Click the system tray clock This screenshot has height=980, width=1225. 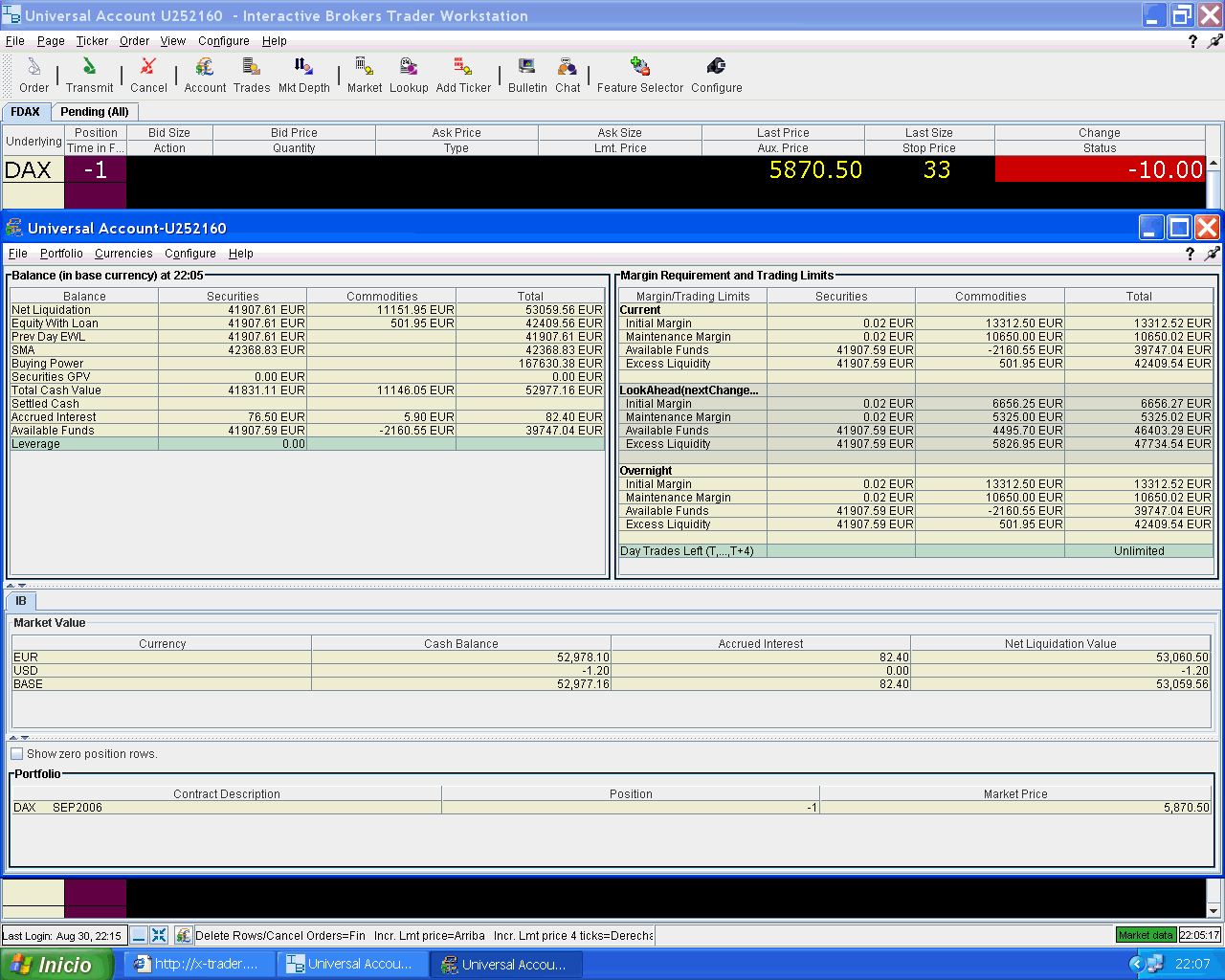(1192, 964)
